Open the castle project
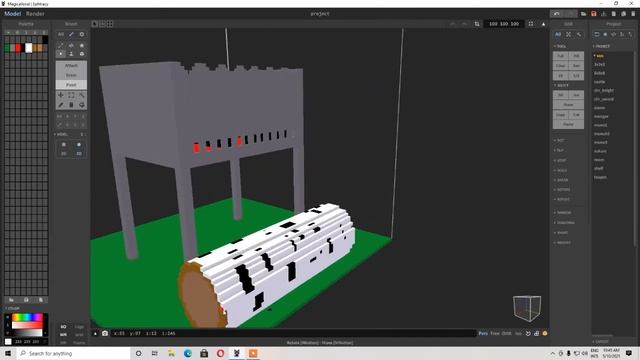The image size is (640, 360). [x=600, y=82]
